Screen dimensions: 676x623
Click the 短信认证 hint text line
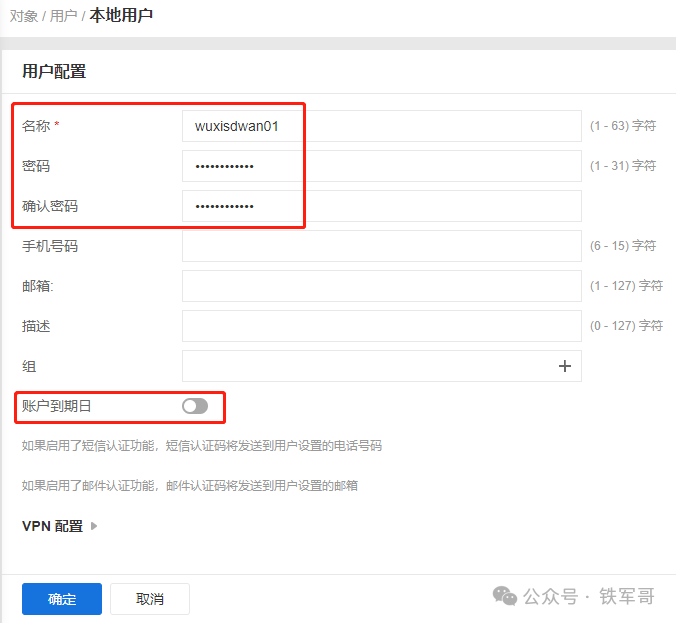(x=202, y=446)
